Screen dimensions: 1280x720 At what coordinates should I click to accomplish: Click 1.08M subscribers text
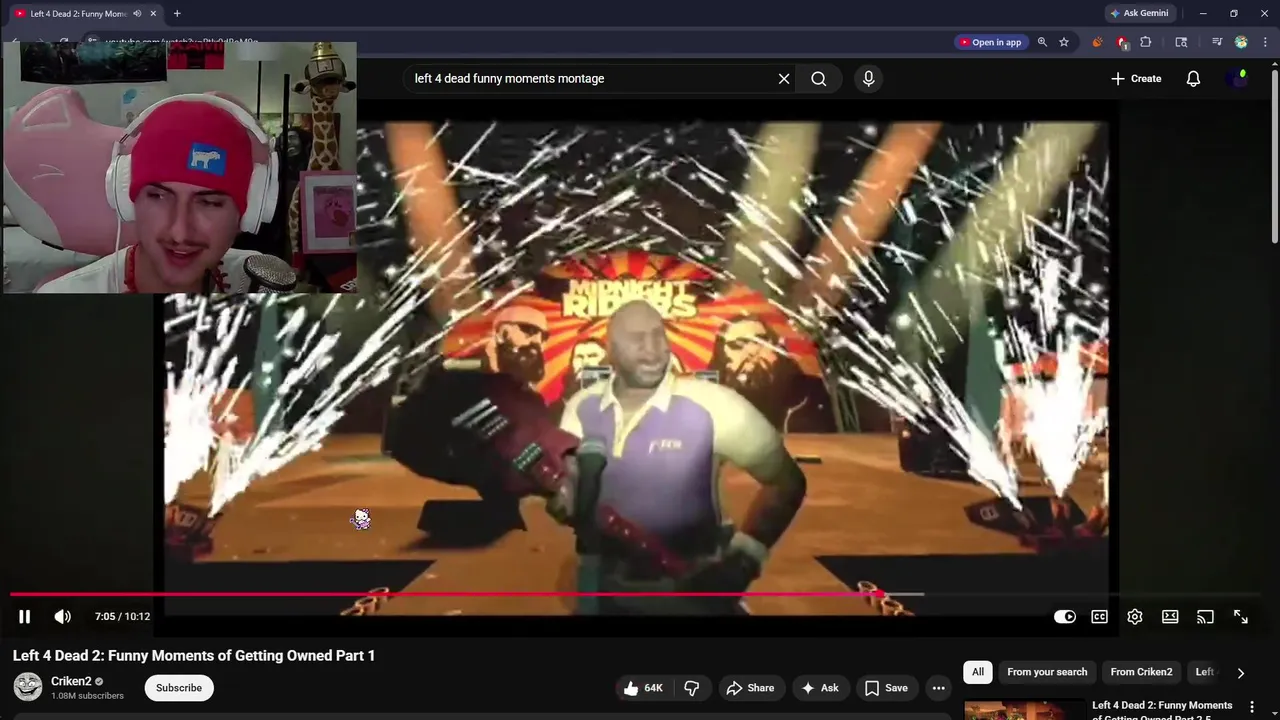tap(87, 696)
